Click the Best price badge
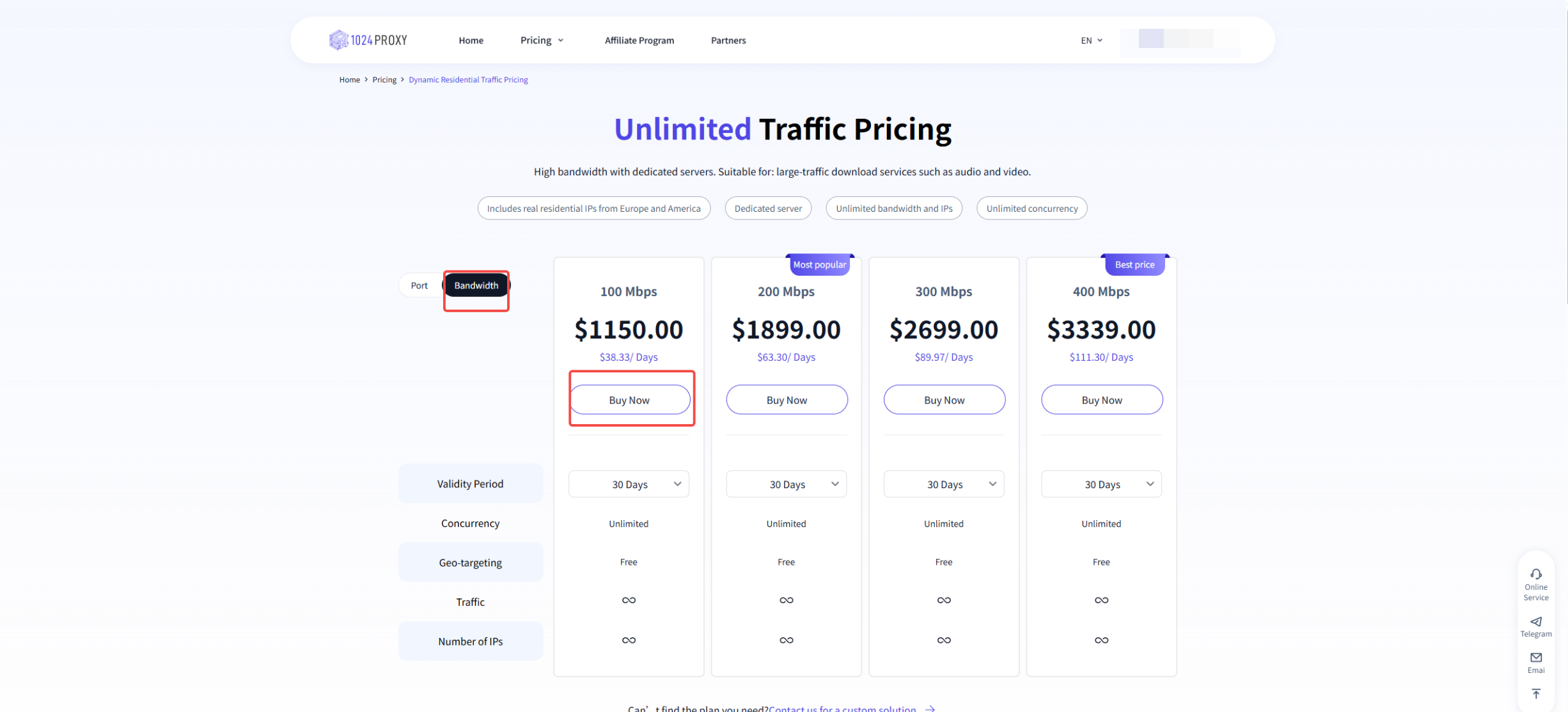 coord(1134,265)
